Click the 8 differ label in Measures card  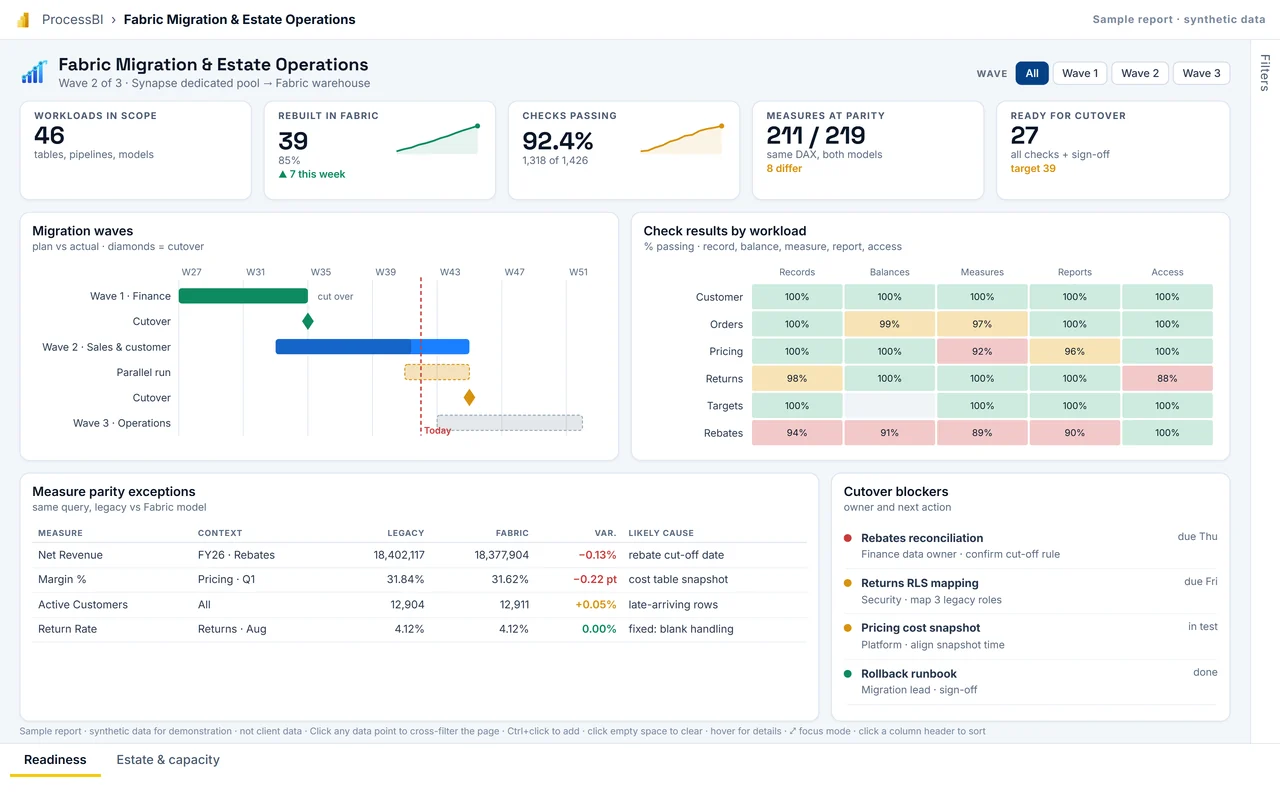point(784,169)
